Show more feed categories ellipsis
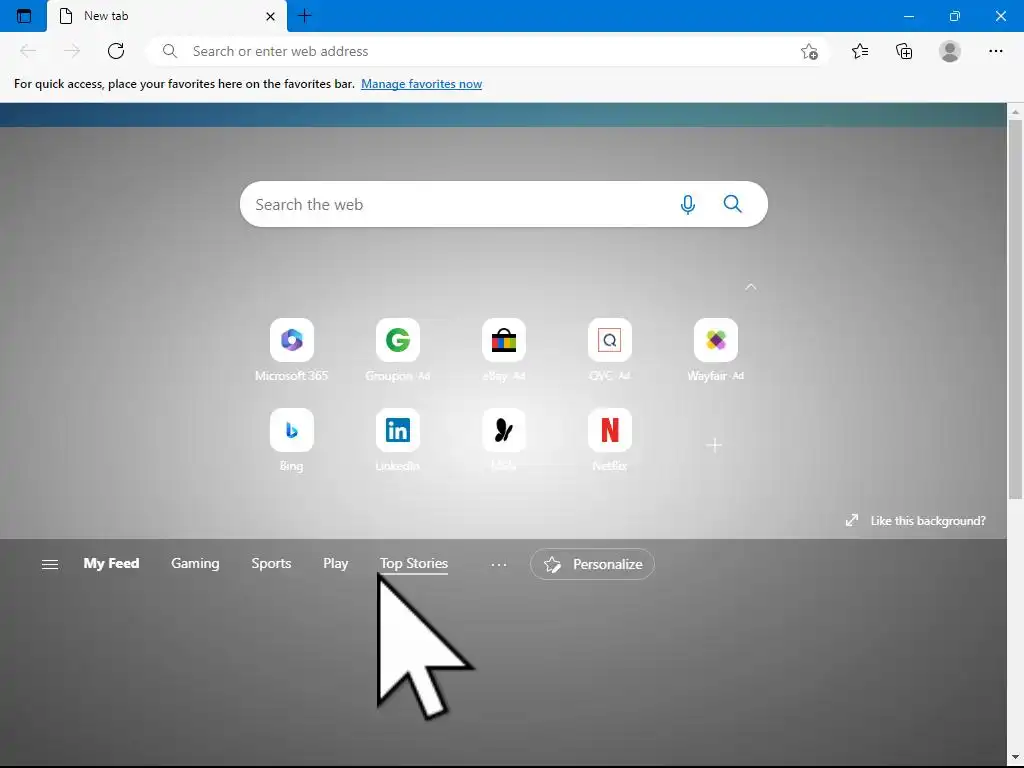1024x768 pixels. point(499,564)
